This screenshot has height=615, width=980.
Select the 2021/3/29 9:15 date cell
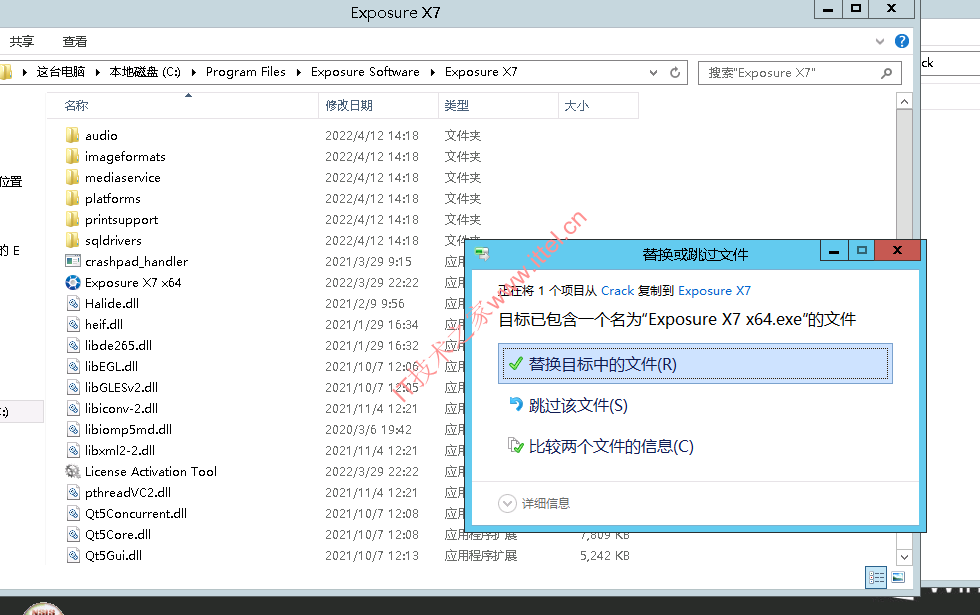(368, 261)
